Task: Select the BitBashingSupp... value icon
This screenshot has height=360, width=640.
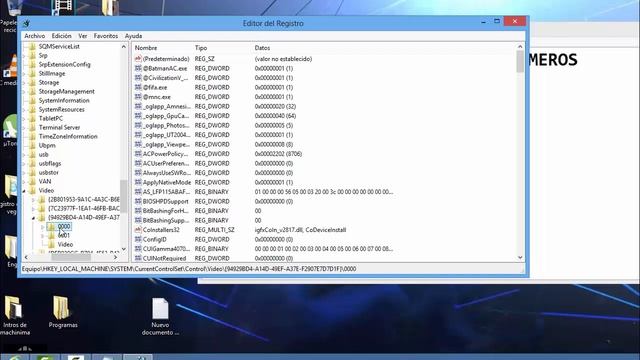Action: point(138,220)
